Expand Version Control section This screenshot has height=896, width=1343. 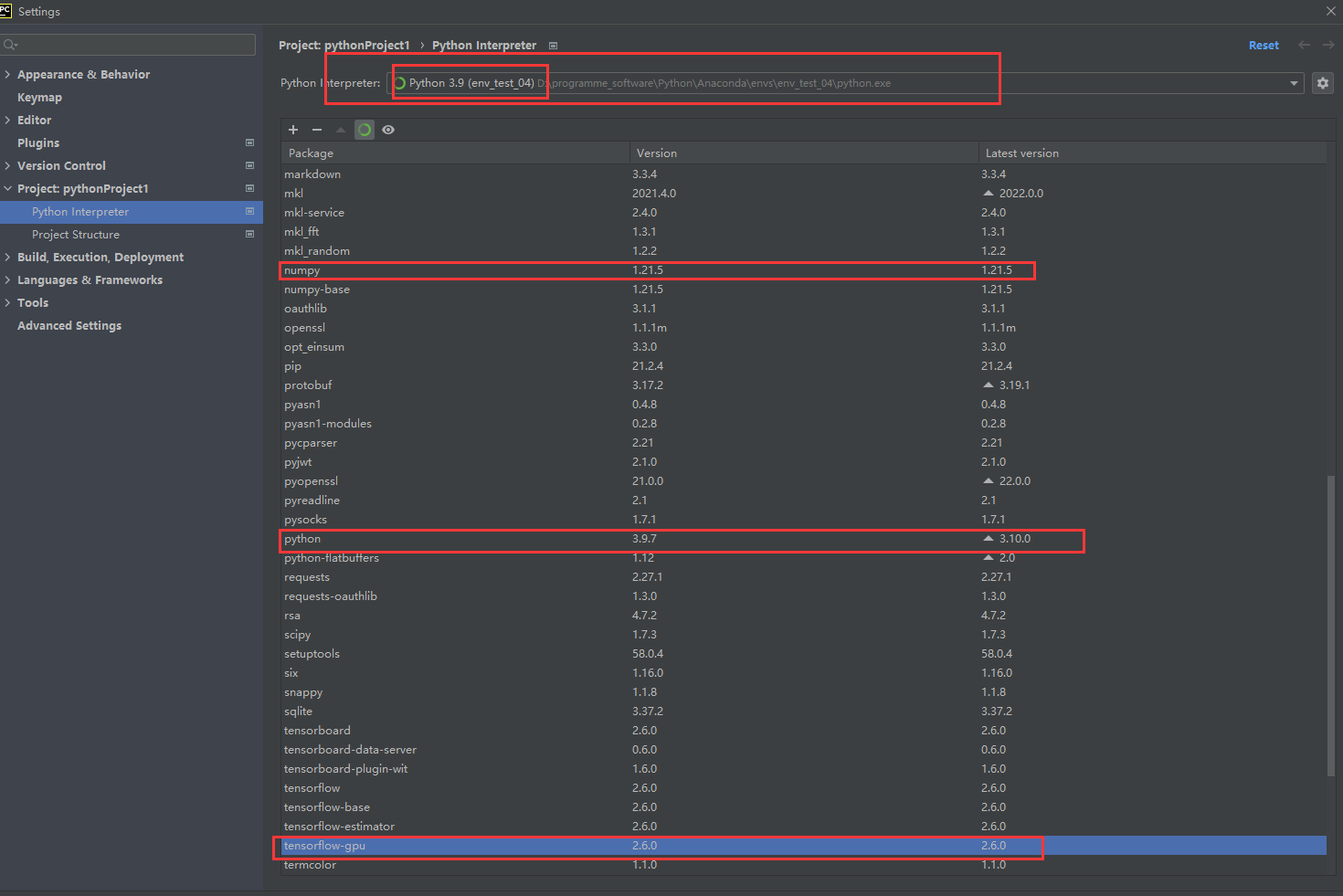7,165
